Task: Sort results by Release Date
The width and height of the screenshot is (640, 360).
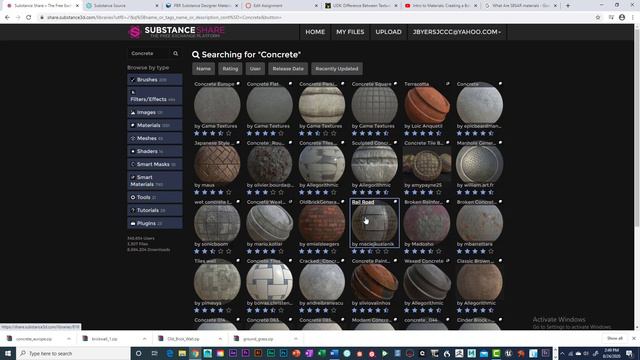Action: click(x=288, y=69)
